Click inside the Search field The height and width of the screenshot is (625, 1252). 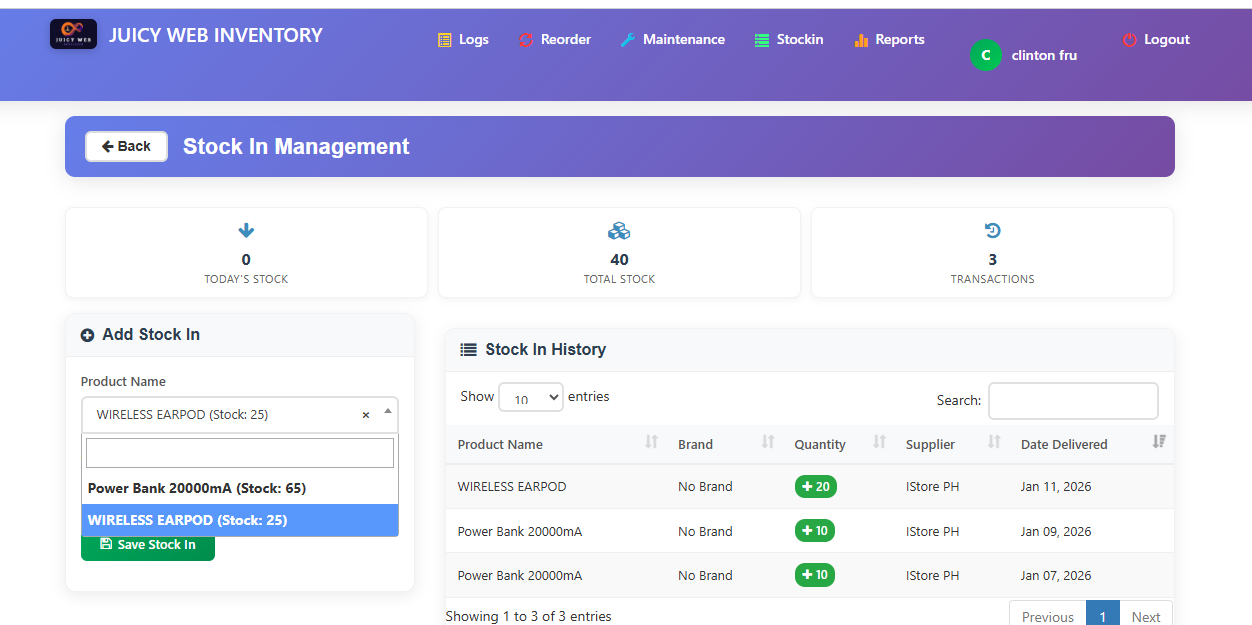click(1073, 400)
